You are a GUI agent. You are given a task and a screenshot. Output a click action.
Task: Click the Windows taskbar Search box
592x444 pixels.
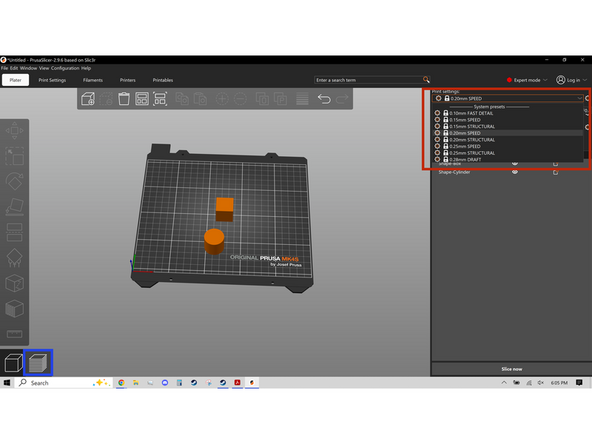(64, 383)
